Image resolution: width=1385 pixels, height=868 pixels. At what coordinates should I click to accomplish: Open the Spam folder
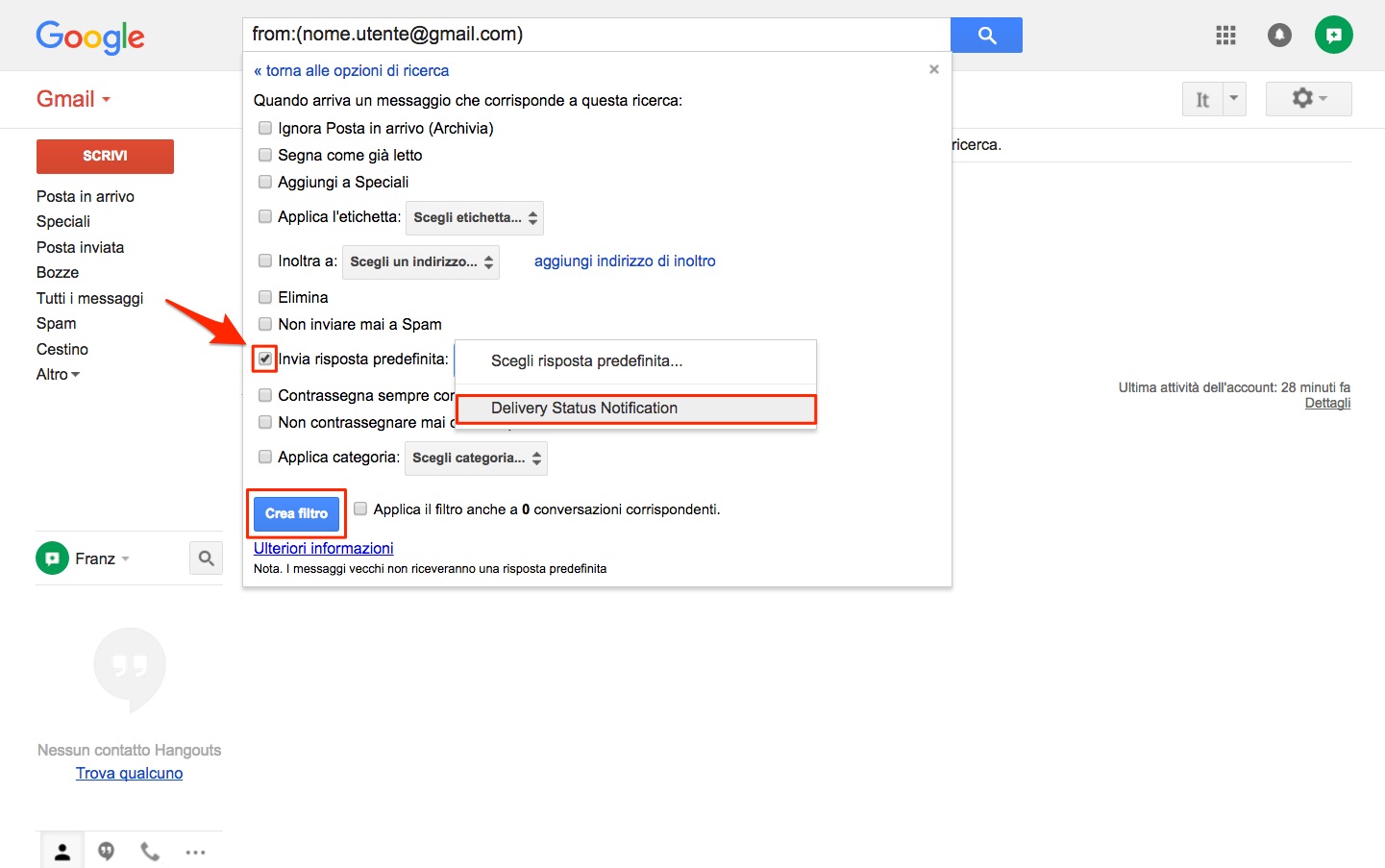57,323
